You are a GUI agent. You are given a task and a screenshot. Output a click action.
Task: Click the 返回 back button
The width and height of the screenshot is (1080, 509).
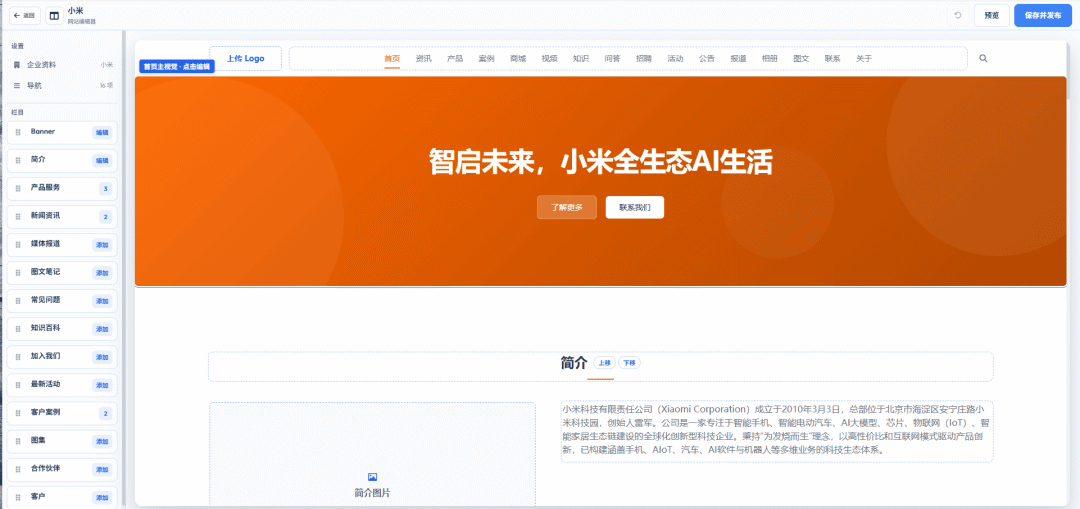(x=25, y=15)
